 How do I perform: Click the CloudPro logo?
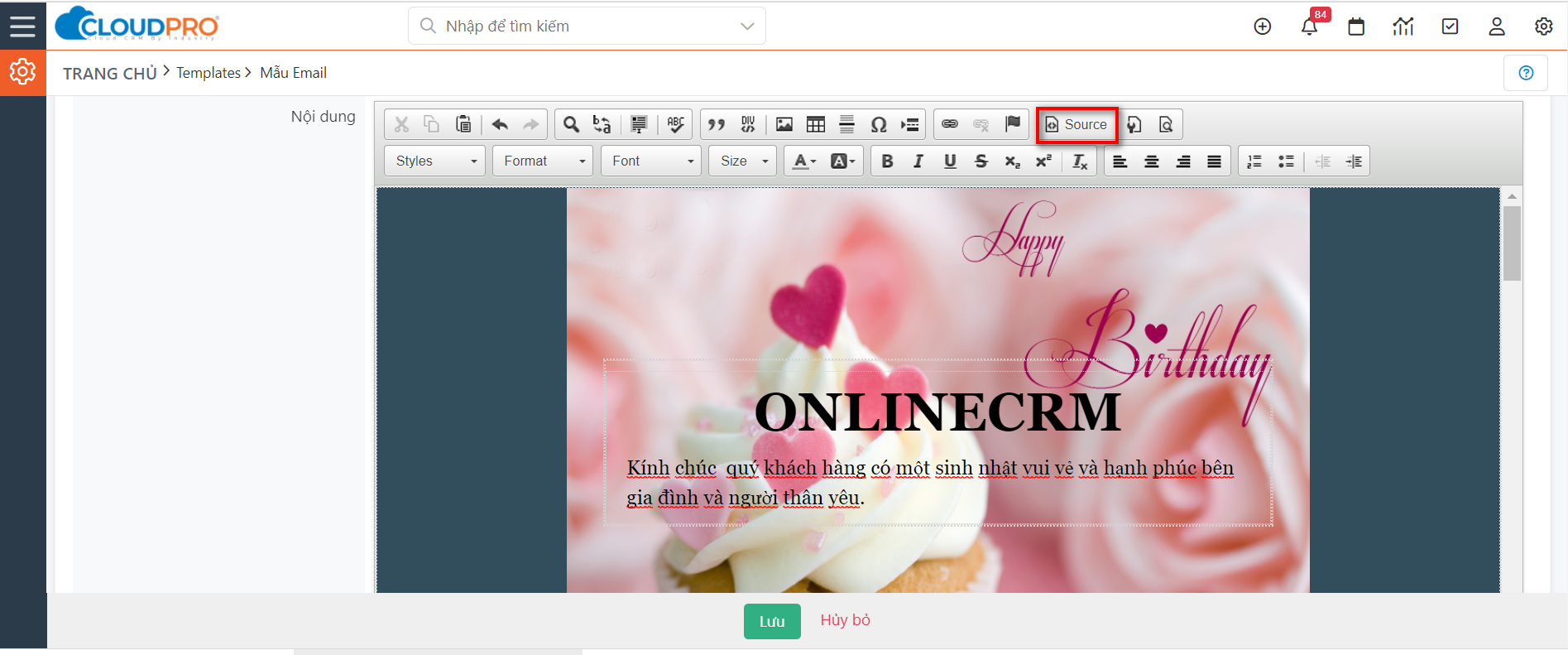pos(137,24)
